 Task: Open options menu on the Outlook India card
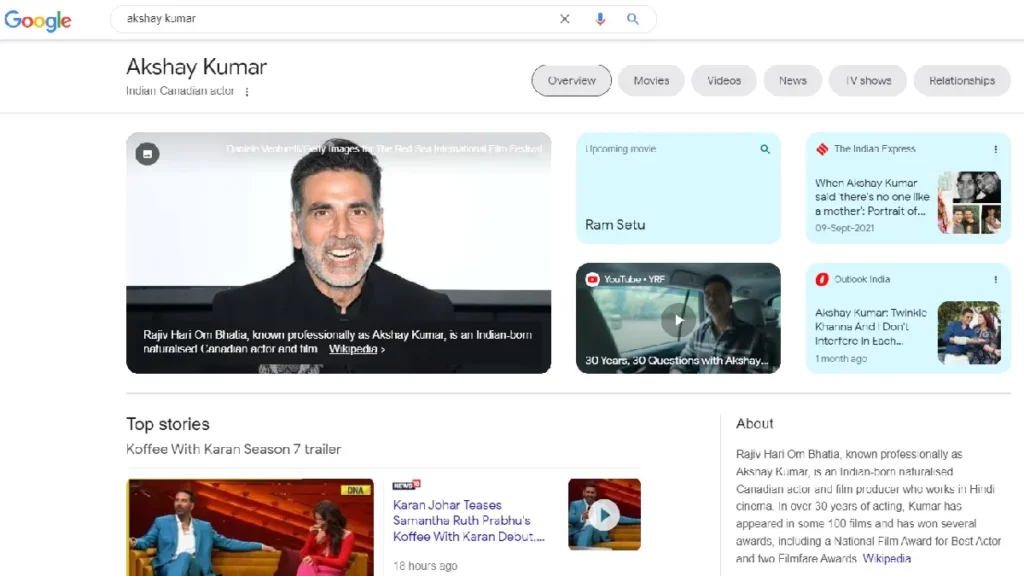[995, 280]
